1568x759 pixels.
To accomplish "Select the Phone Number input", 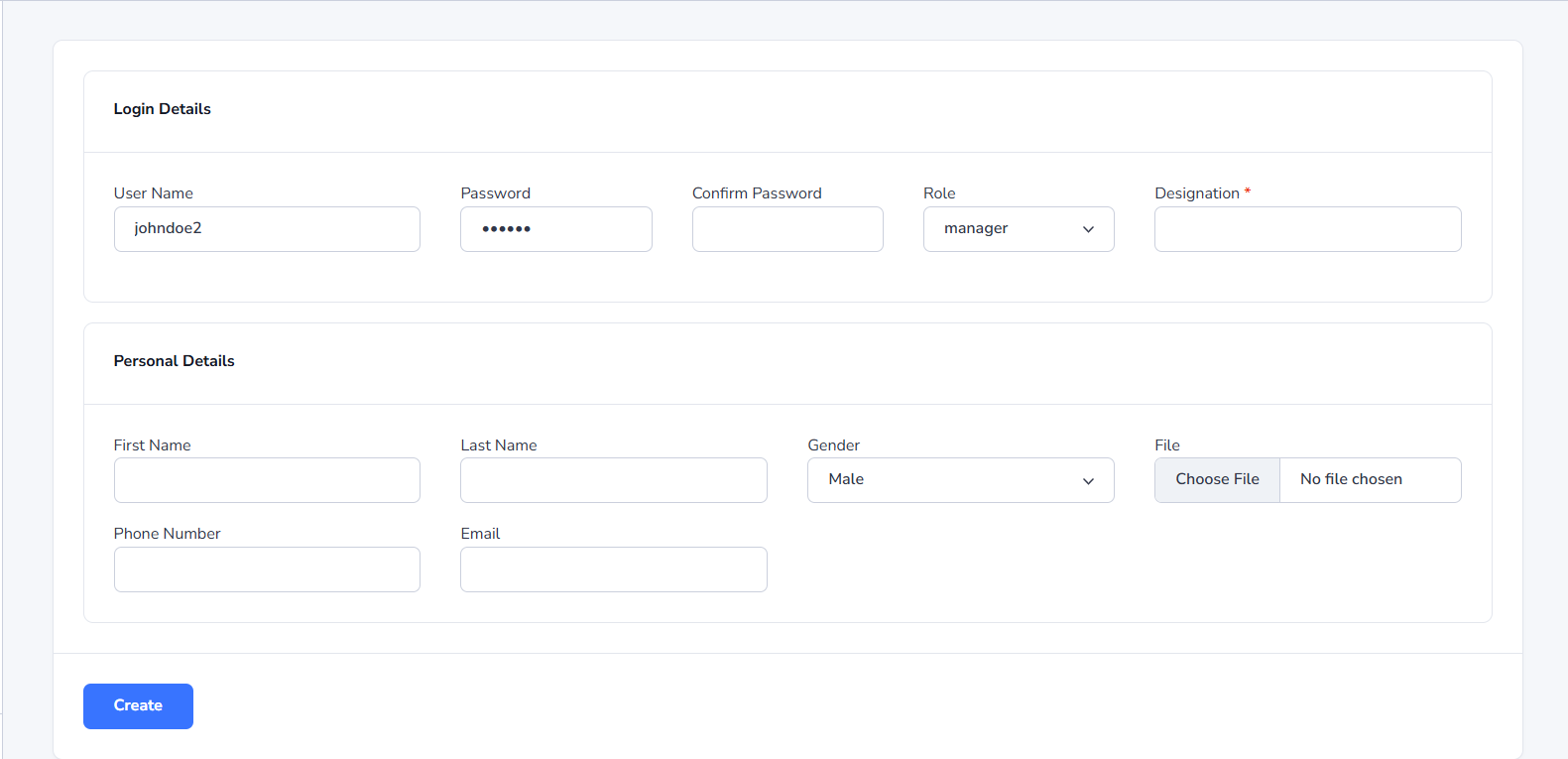I will click(267, 569).
